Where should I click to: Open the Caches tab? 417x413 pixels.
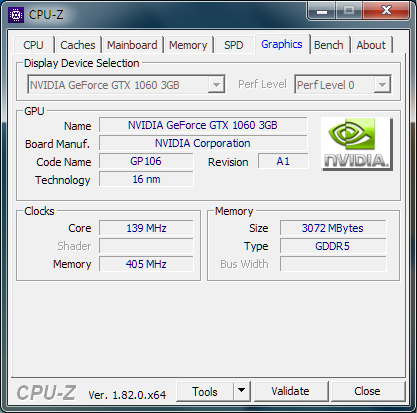[x=78, y=45]
